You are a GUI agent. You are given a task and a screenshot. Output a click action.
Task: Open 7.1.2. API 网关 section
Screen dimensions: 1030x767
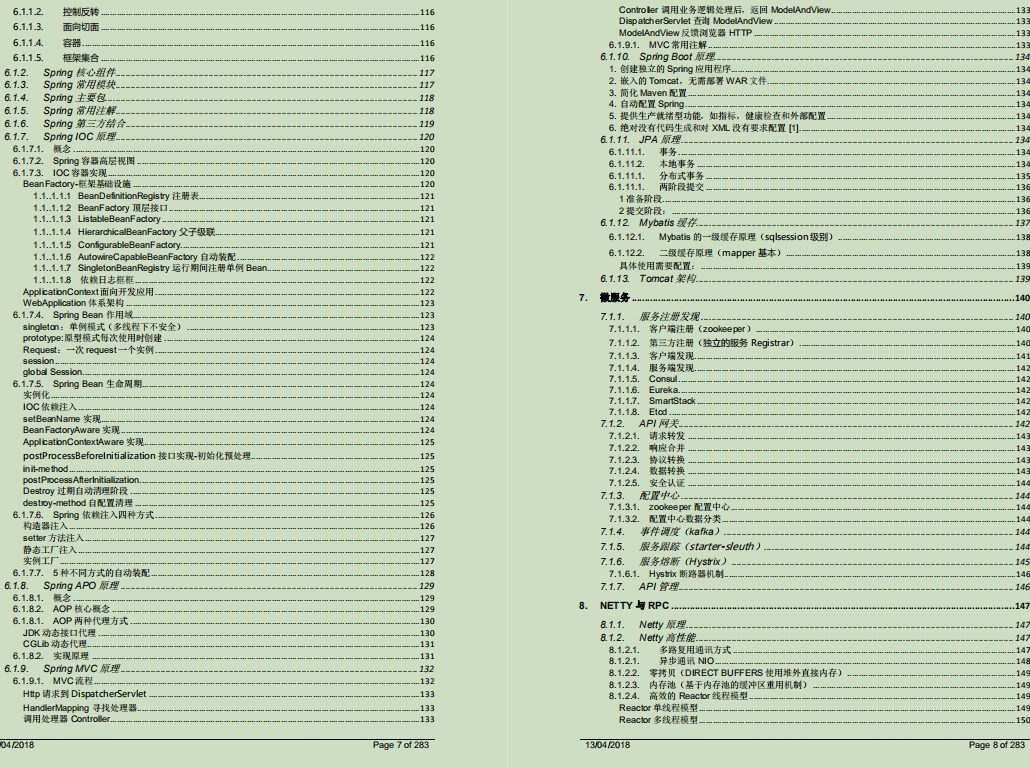click(815, 424)
